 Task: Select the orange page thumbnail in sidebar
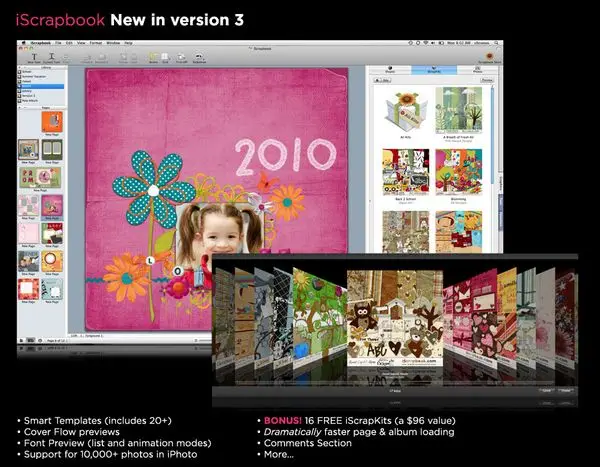52,122
